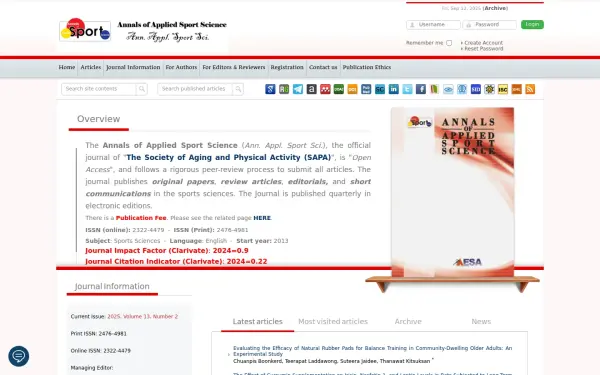
Task: Focus the Search site contents field
Action: [99, 89]
